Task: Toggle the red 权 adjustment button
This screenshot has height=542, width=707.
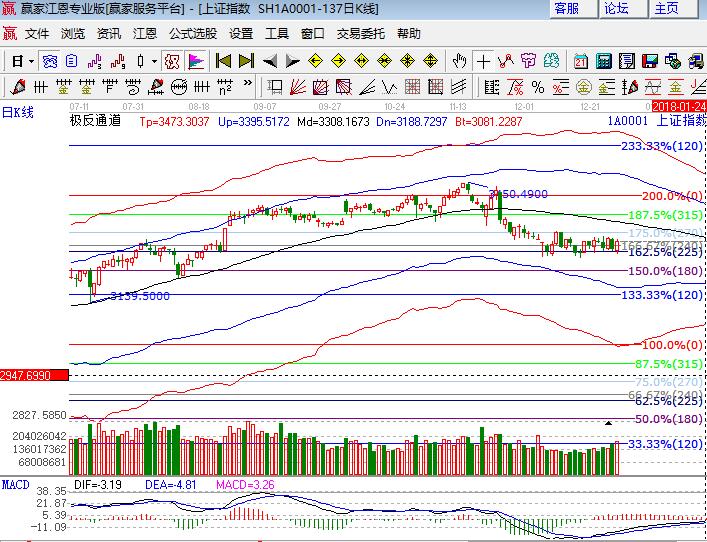Action: pos(172,61)
